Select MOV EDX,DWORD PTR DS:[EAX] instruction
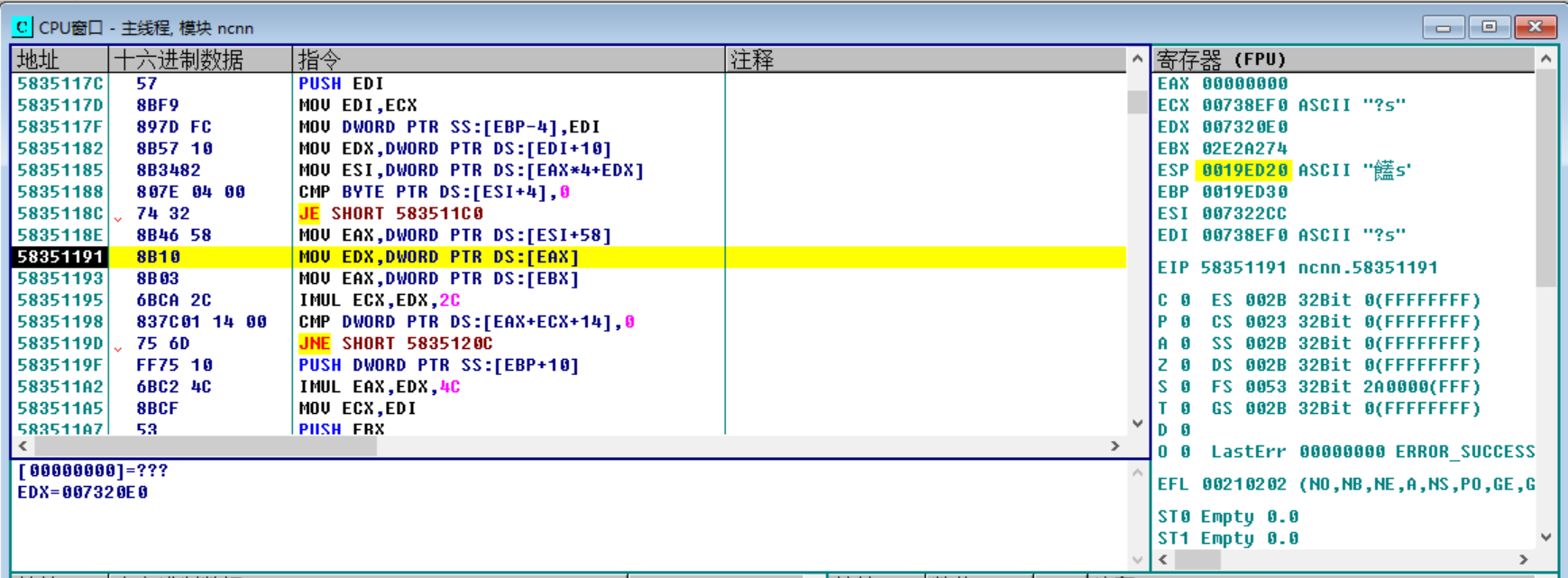Screen dimensions: 1568x578 (439, 257)
